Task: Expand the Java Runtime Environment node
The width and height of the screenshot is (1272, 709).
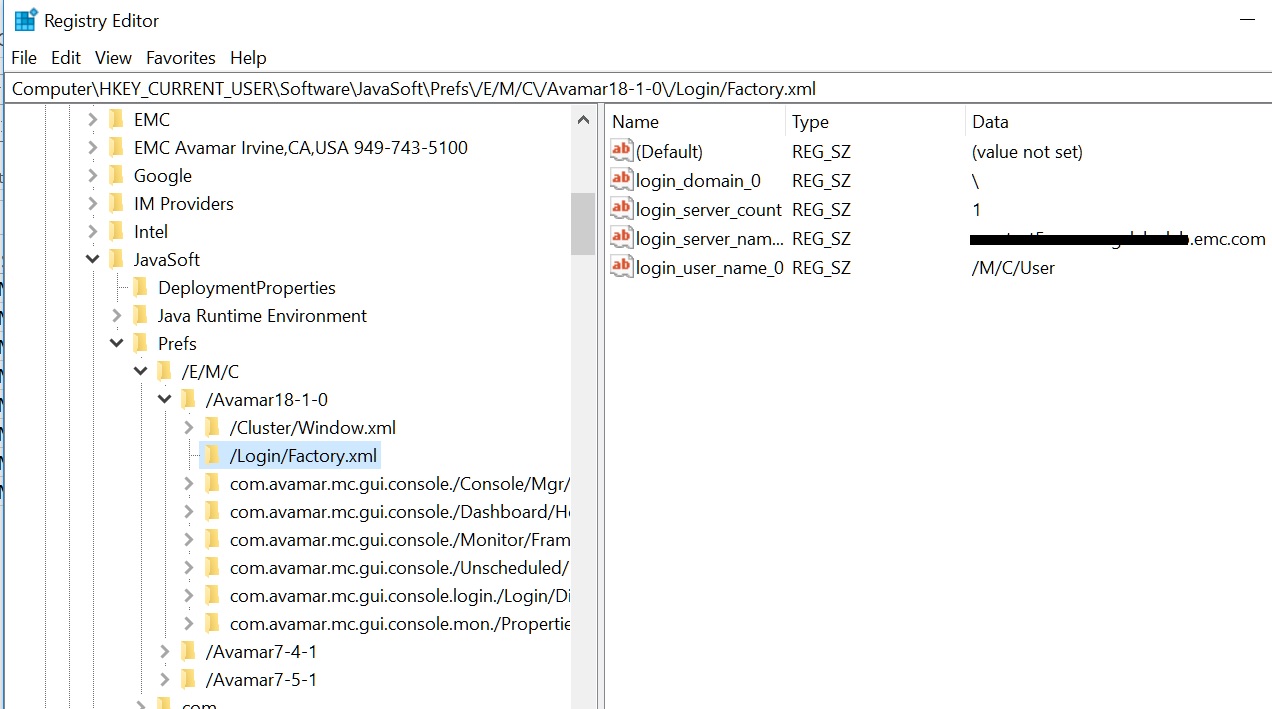Action: [117, 315]
